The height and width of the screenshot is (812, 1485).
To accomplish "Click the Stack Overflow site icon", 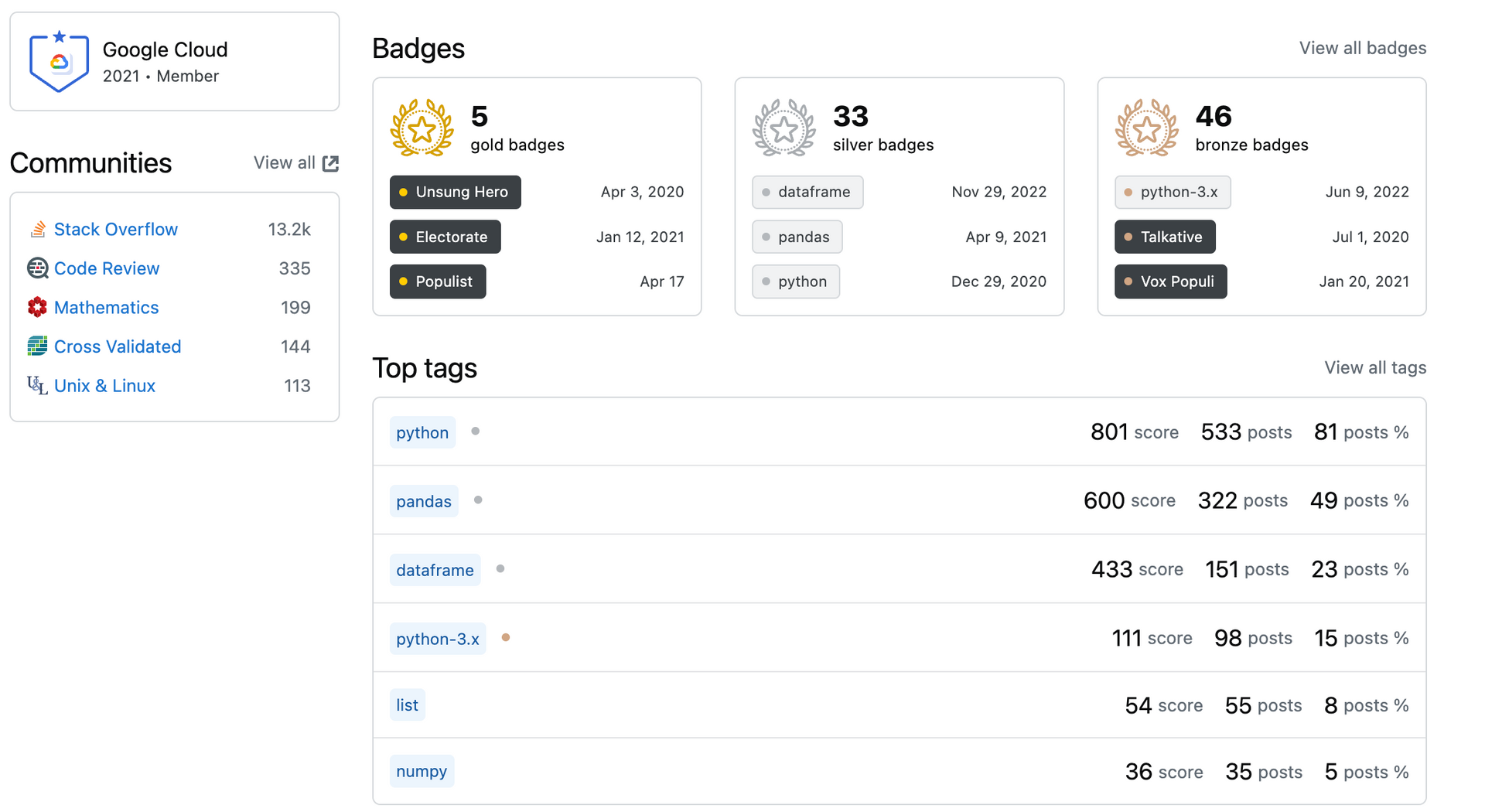I will tap(37, 230).
